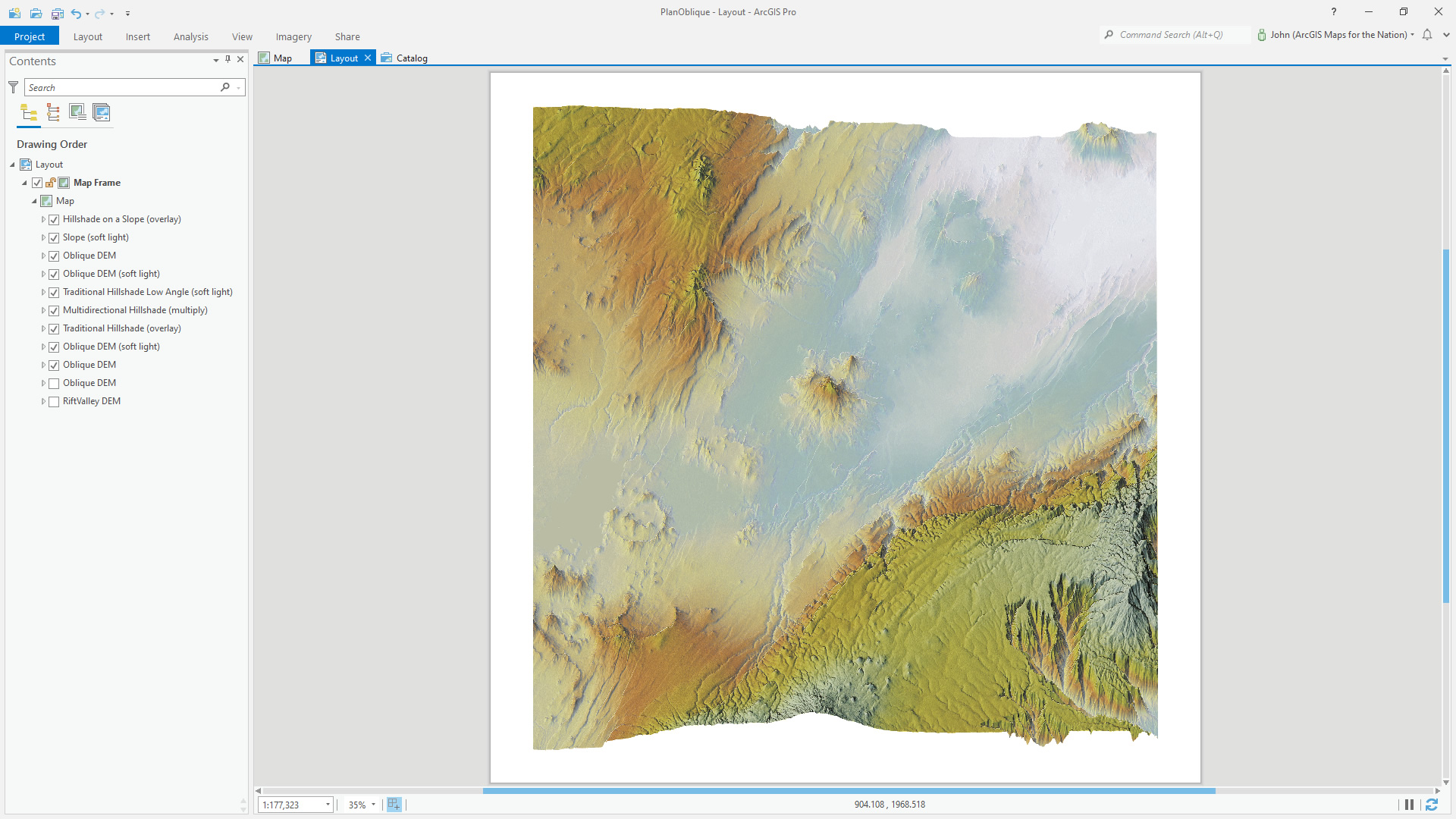Screen dimensions: 1456x819
Task: Select the List By Drawing Order icon
Action: tap(29, 112)
